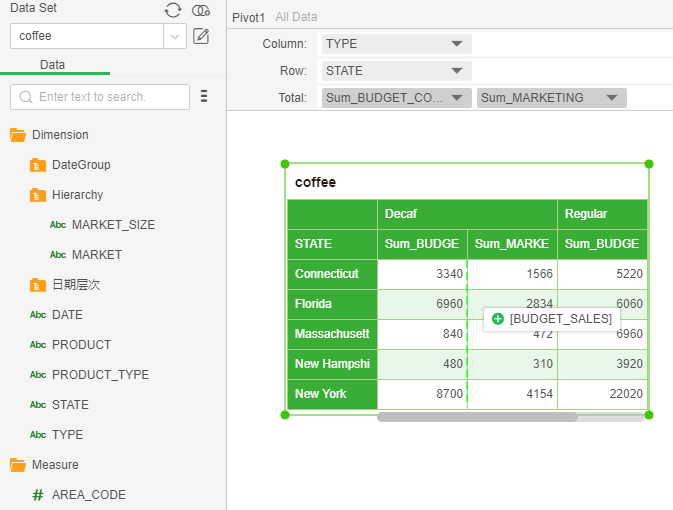This screenshot has width=673, height=510.
Task: Switch to the Data tab
Action: 53,64
